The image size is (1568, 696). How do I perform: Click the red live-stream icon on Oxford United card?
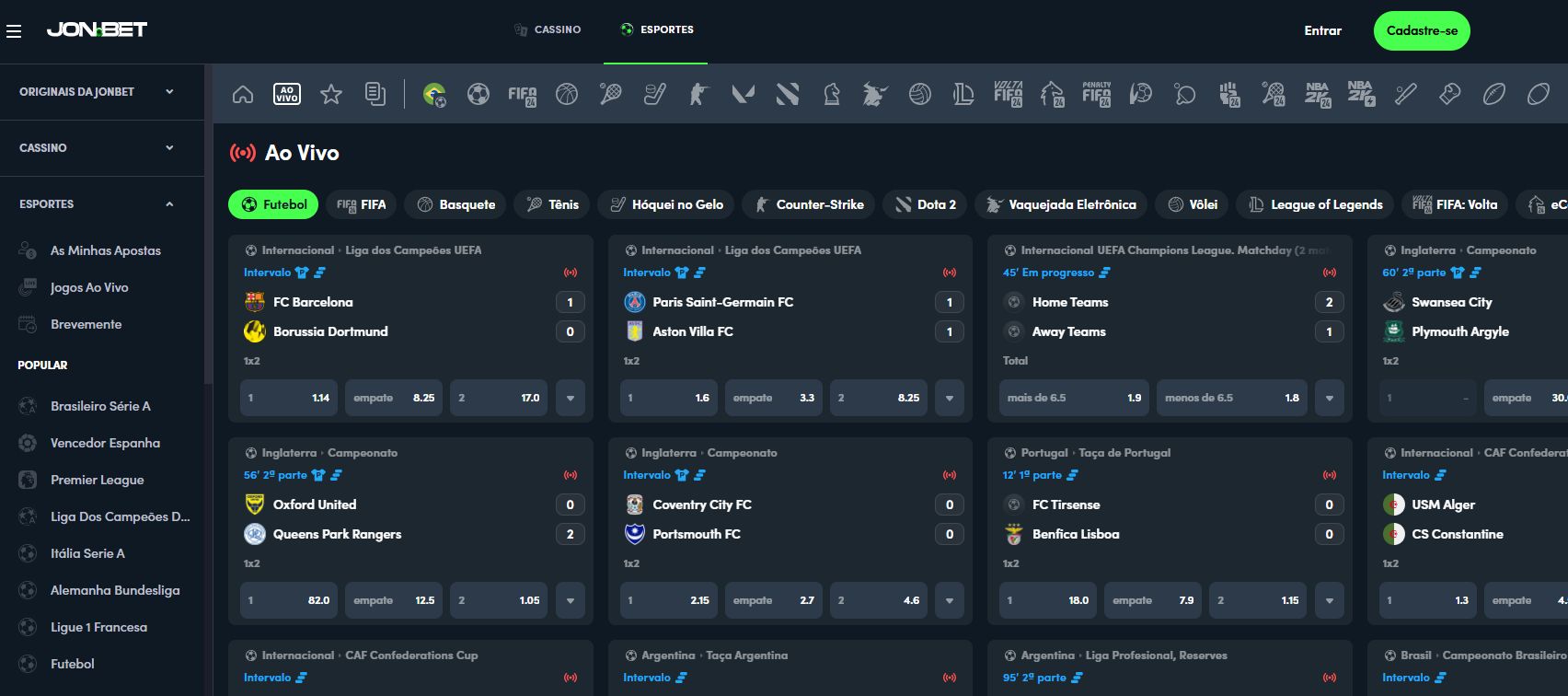pyautogui.click(x=571, y=475)
